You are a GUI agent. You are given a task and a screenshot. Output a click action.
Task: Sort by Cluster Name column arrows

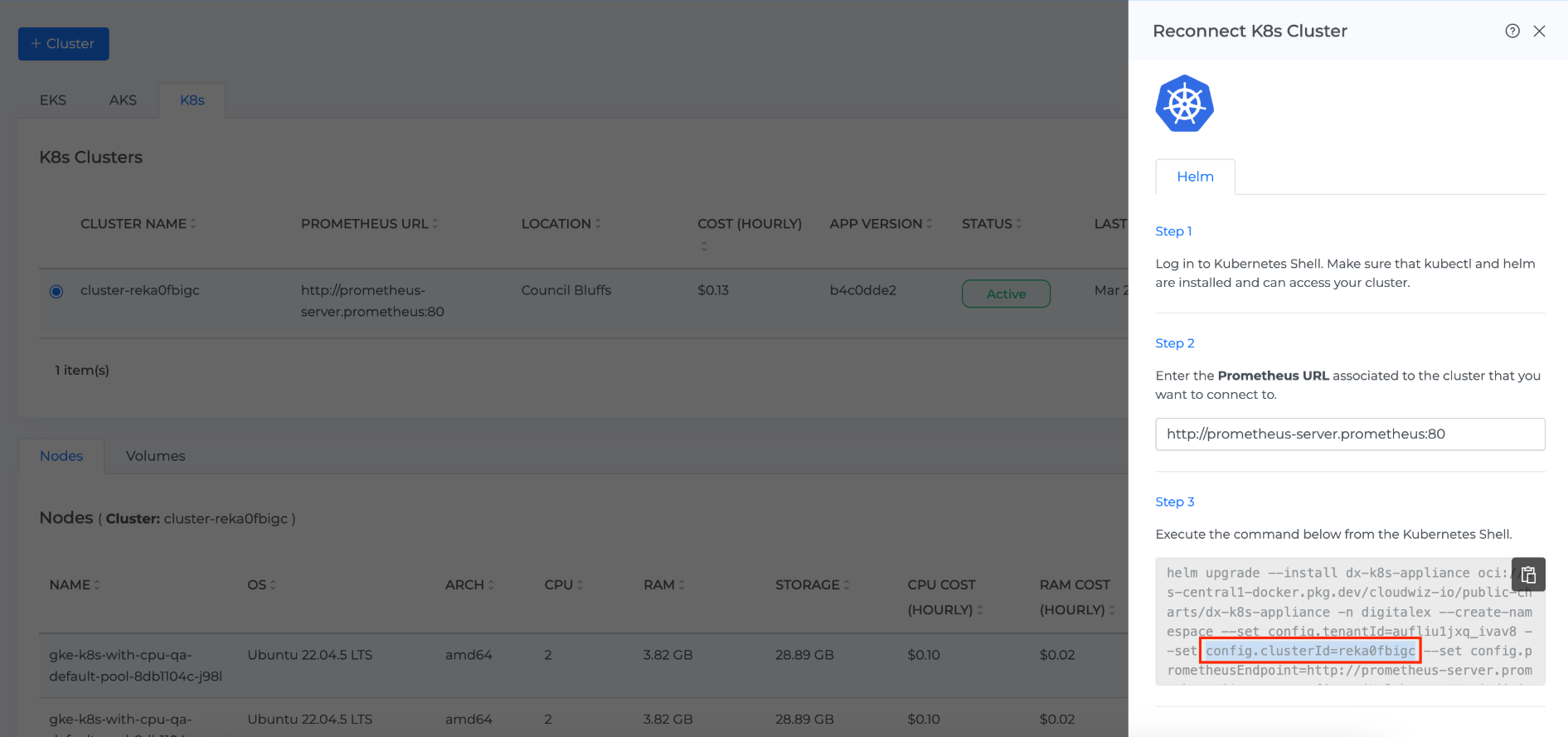(x=193, y=224)
